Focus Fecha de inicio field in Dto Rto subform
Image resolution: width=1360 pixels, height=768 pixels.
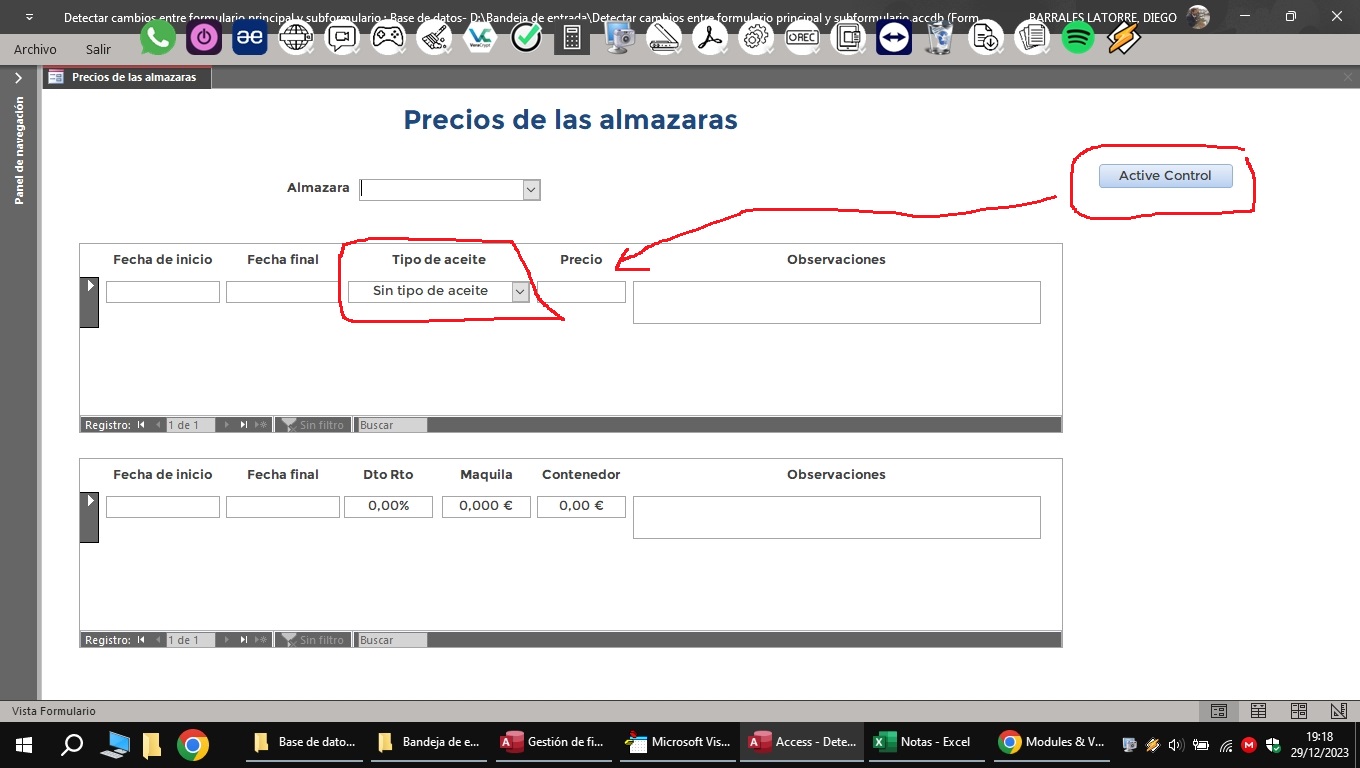pyautogui.click(x=163, y=507)
